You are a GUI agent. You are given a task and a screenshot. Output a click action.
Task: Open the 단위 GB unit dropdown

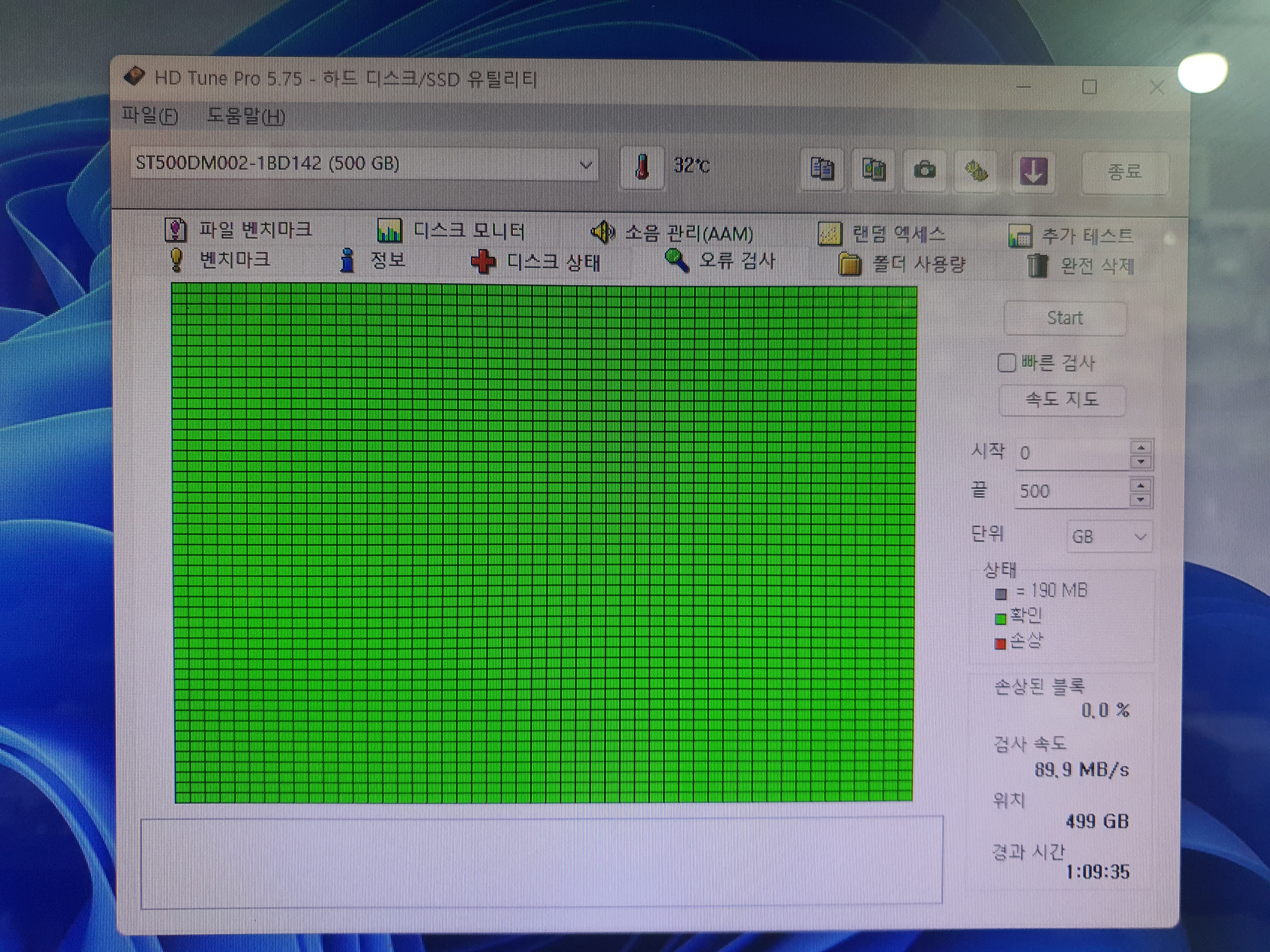tap(1109, 536)
